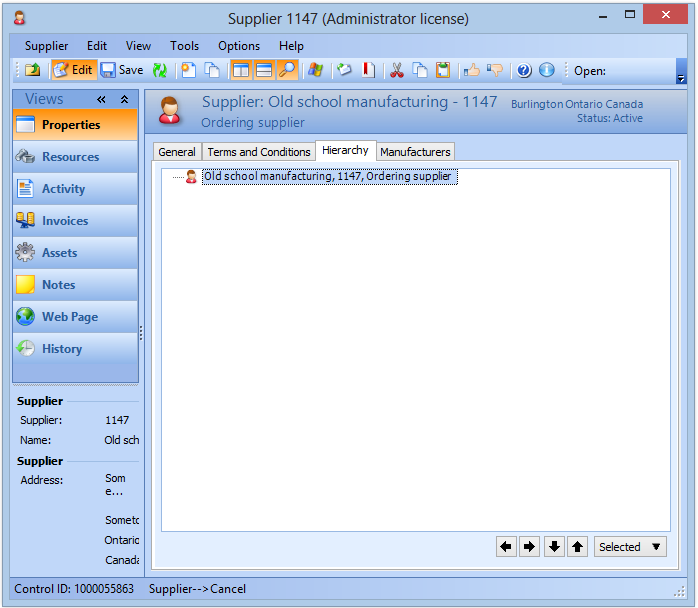Toggle Edit mode in the toolbar

73,70
